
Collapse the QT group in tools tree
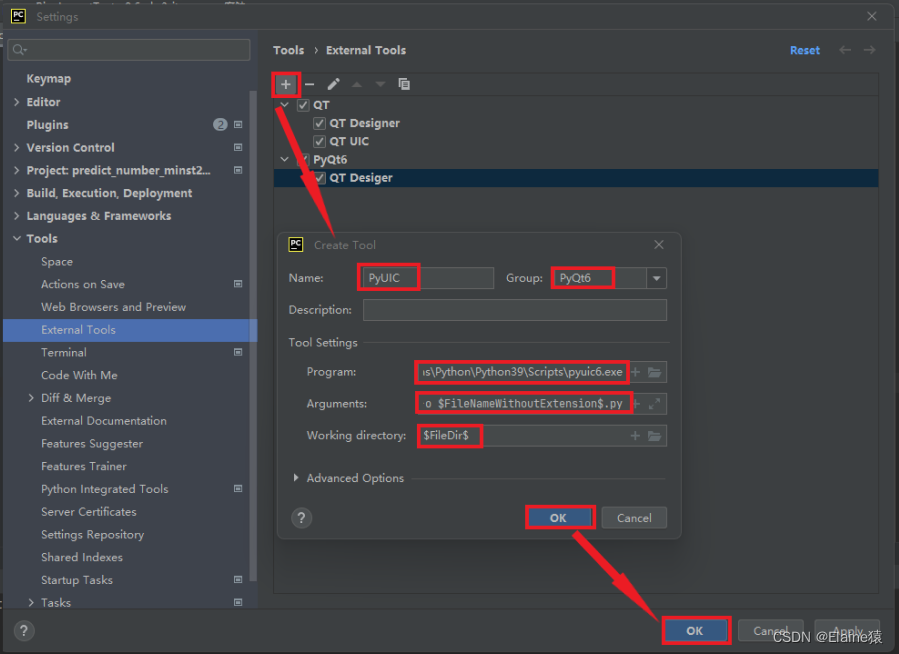pos(284,105)
